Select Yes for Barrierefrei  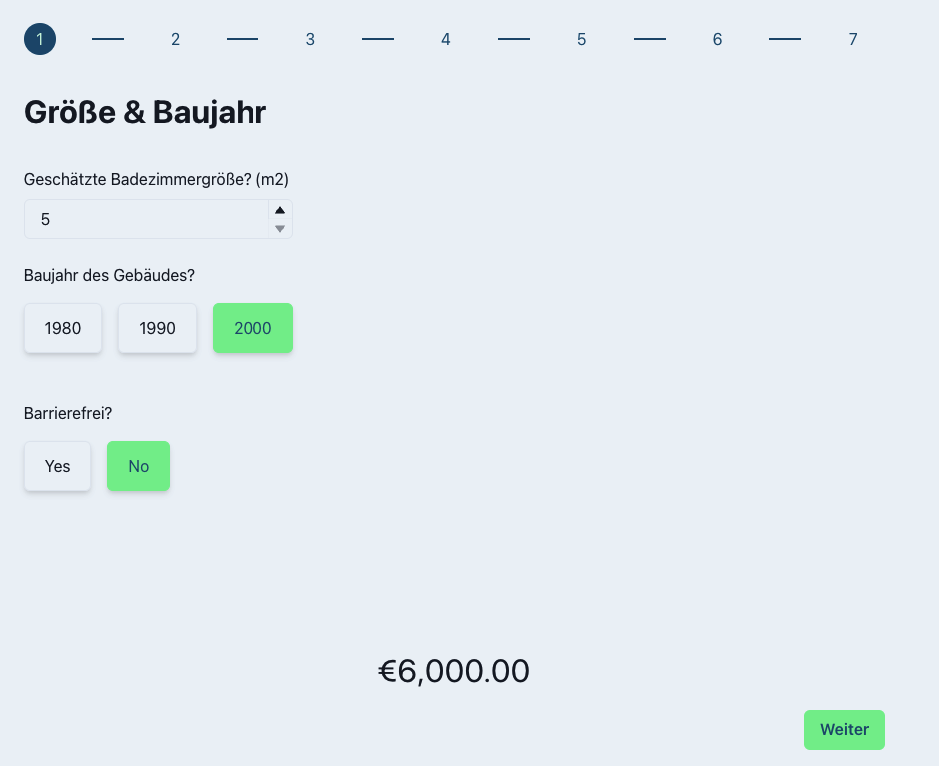tap(58, 466)
